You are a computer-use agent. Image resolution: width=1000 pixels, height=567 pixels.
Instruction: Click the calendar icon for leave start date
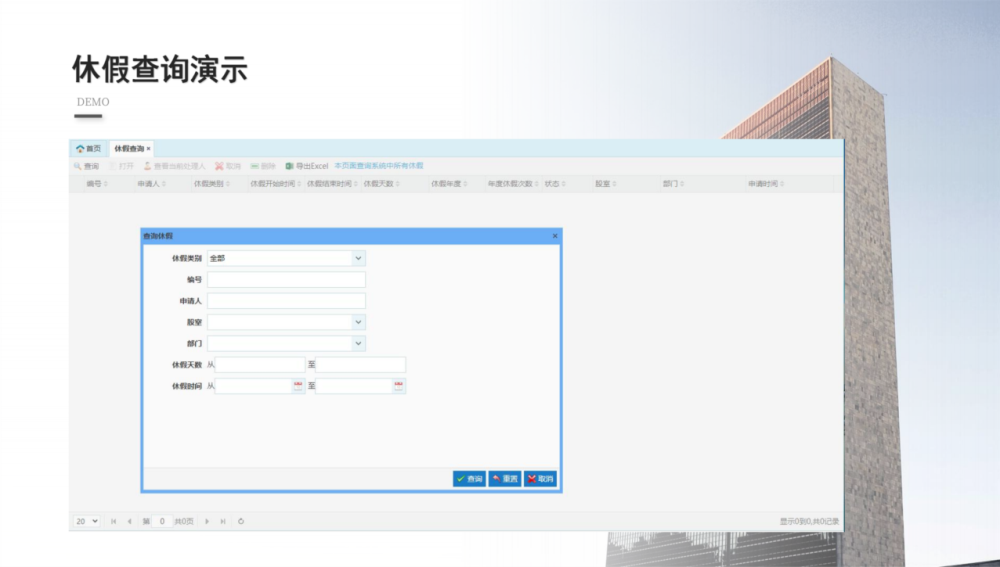pos(298,386)
